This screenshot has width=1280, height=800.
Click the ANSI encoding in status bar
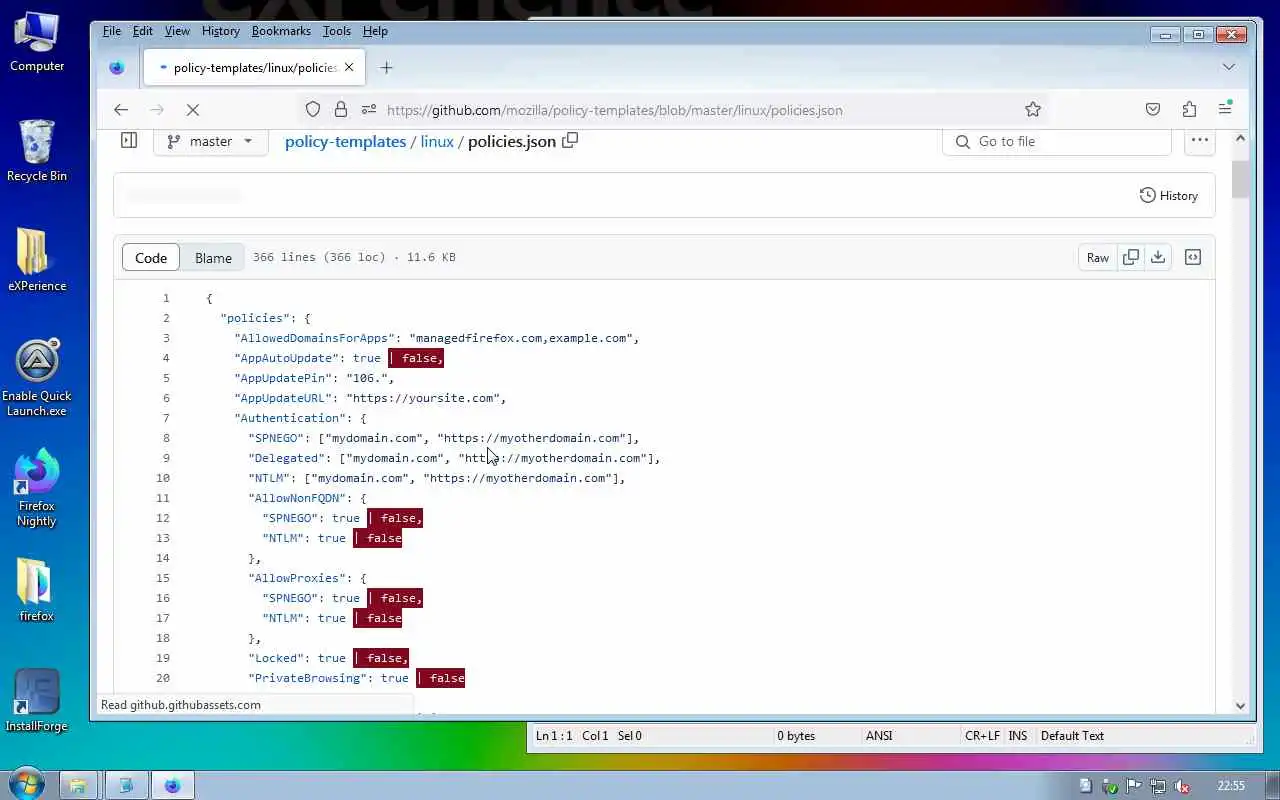pos(879,736)
